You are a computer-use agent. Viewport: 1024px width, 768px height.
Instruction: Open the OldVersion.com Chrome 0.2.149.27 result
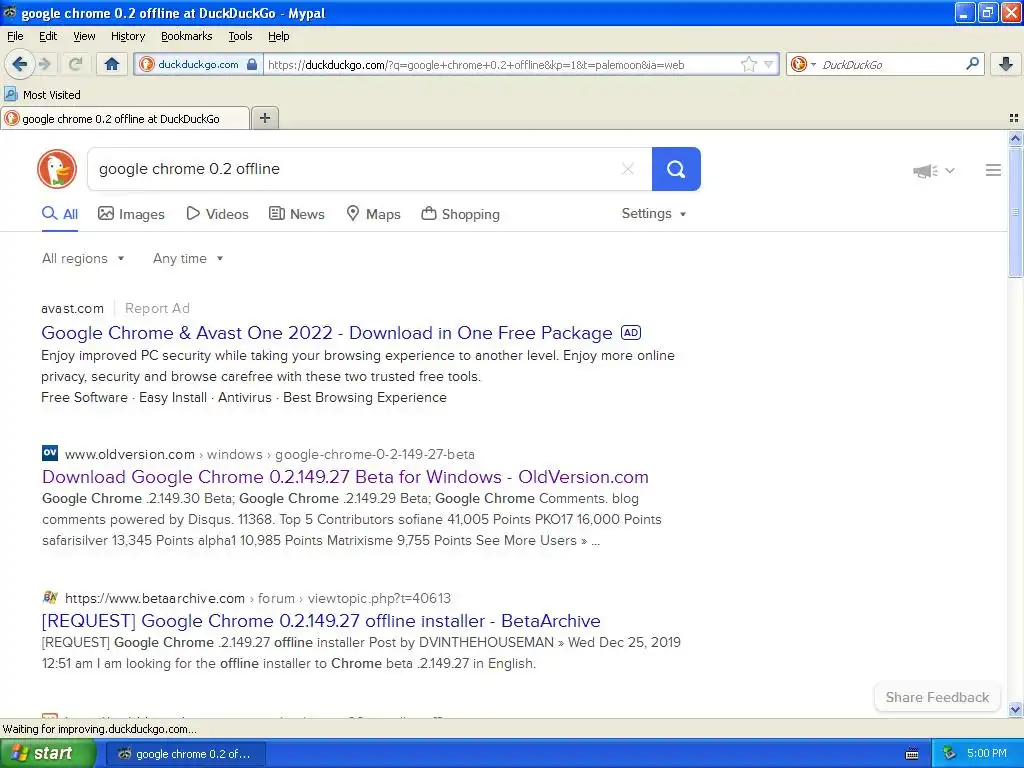pyautogui.click(x=345, y=477)
